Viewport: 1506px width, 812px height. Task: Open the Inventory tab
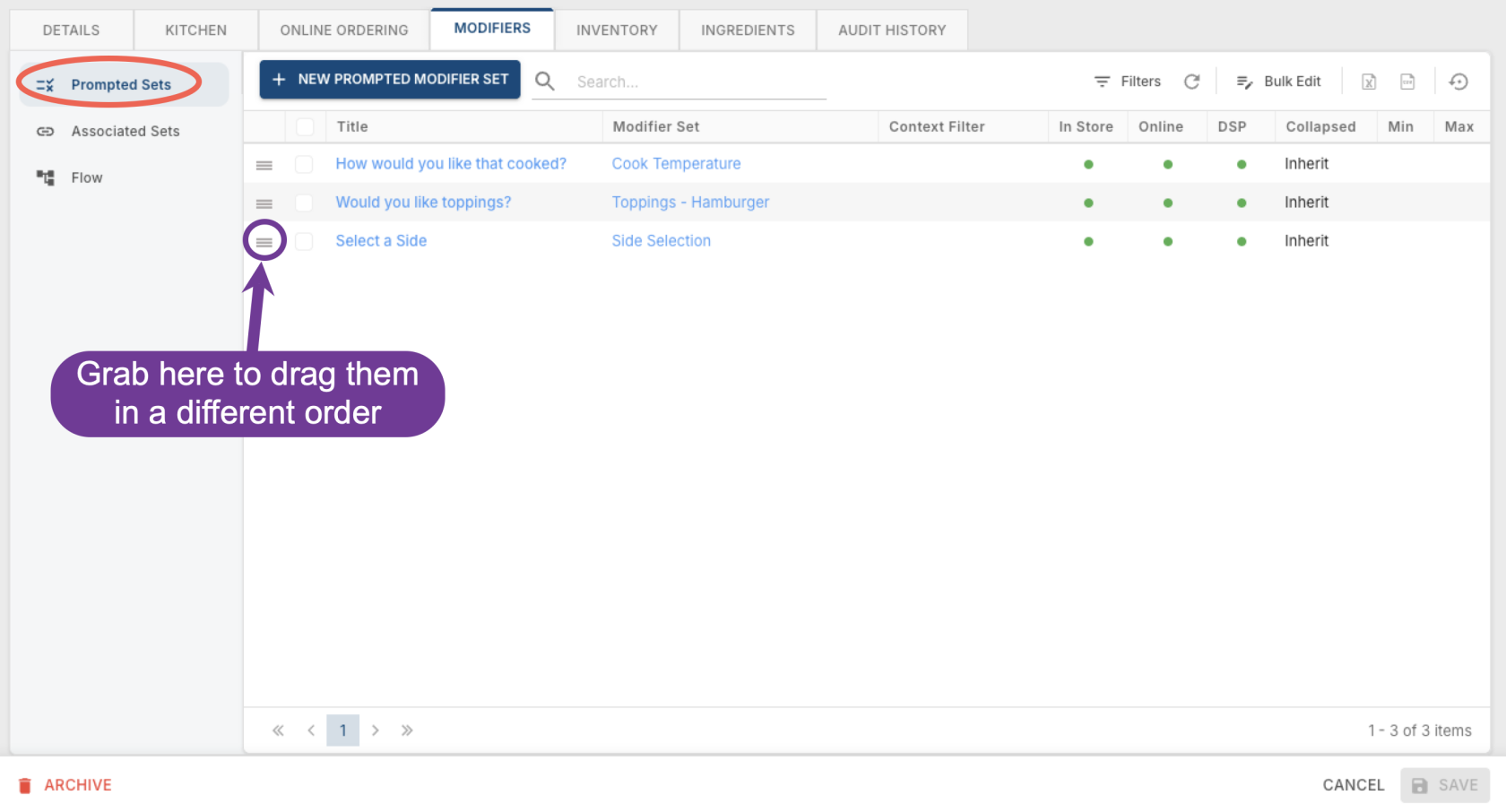pyautogui.click(x=617, y=30)
